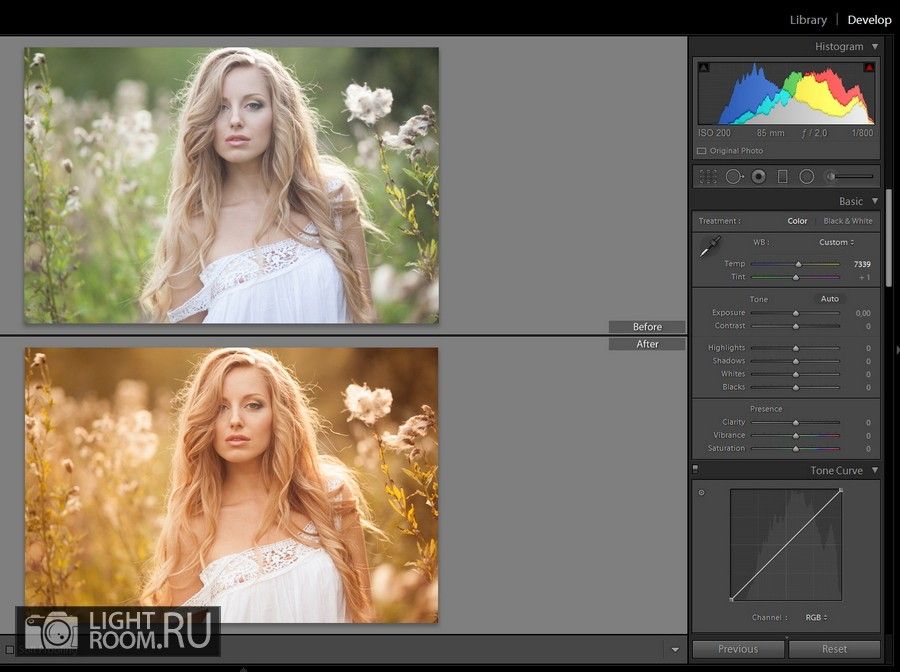Screen dimensions: 900x672
Task: Click the 'ISO 200' text
Action: tap(714, 133)
